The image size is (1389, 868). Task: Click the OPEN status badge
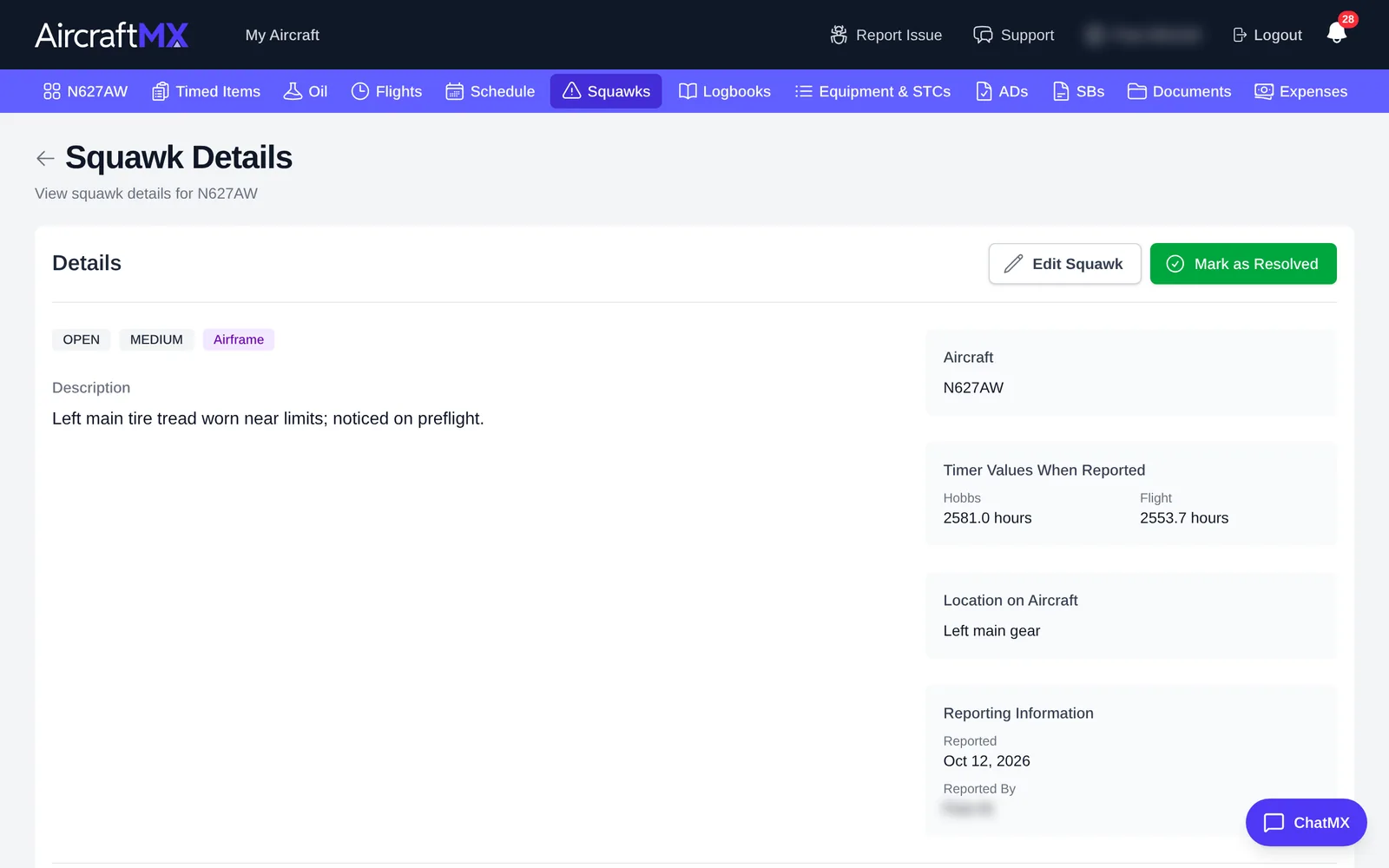pos(82,339)
